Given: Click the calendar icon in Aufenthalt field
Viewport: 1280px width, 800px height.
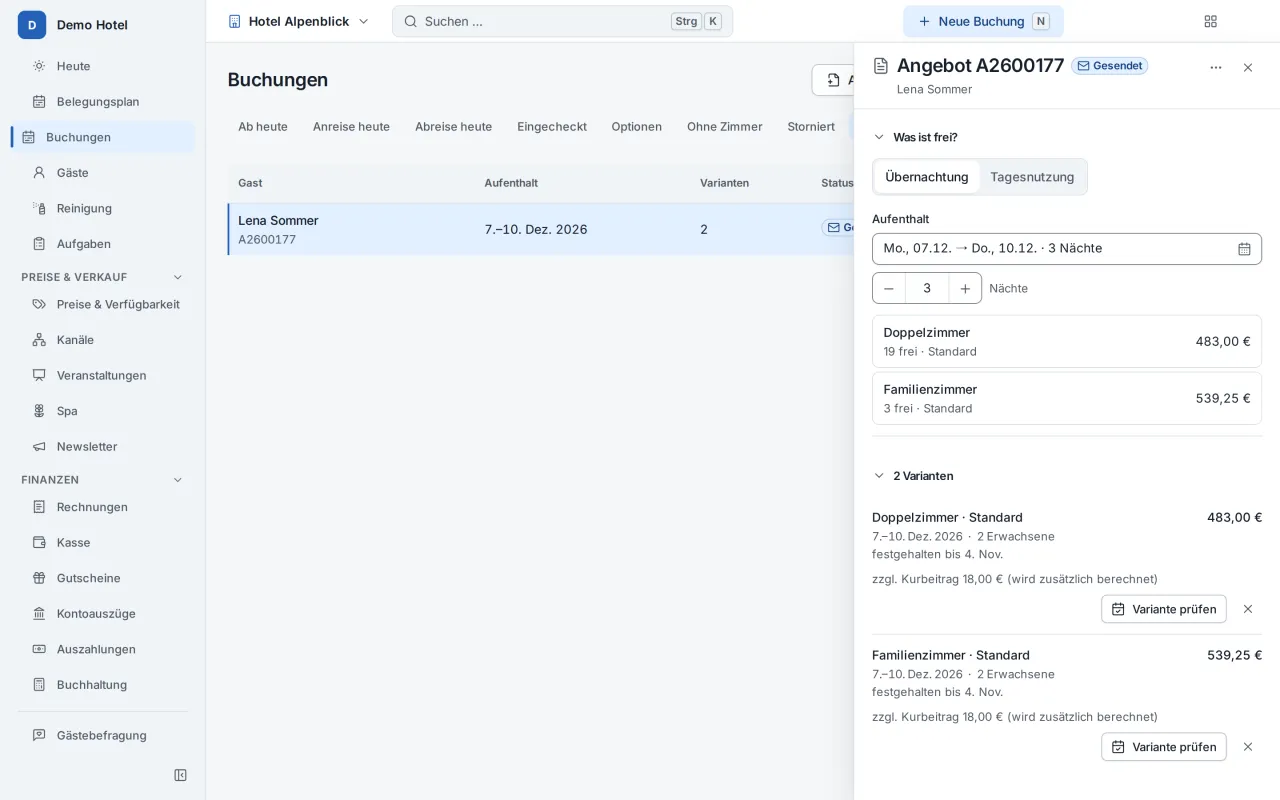Looking at the screenshot, I should (1244, 249).
